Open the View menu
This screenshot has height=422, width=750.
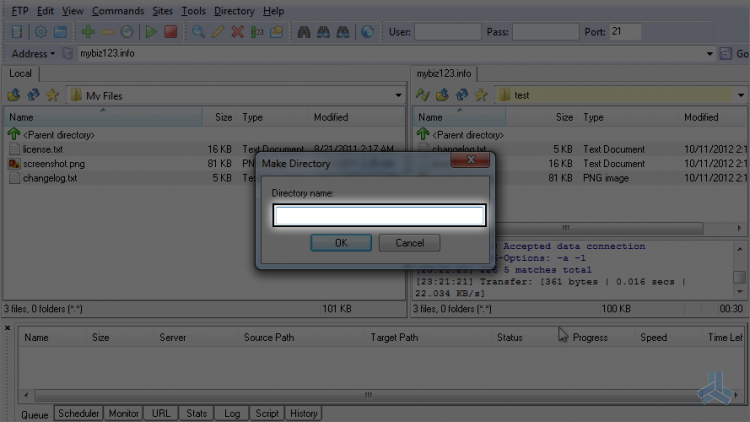point(73,11)
